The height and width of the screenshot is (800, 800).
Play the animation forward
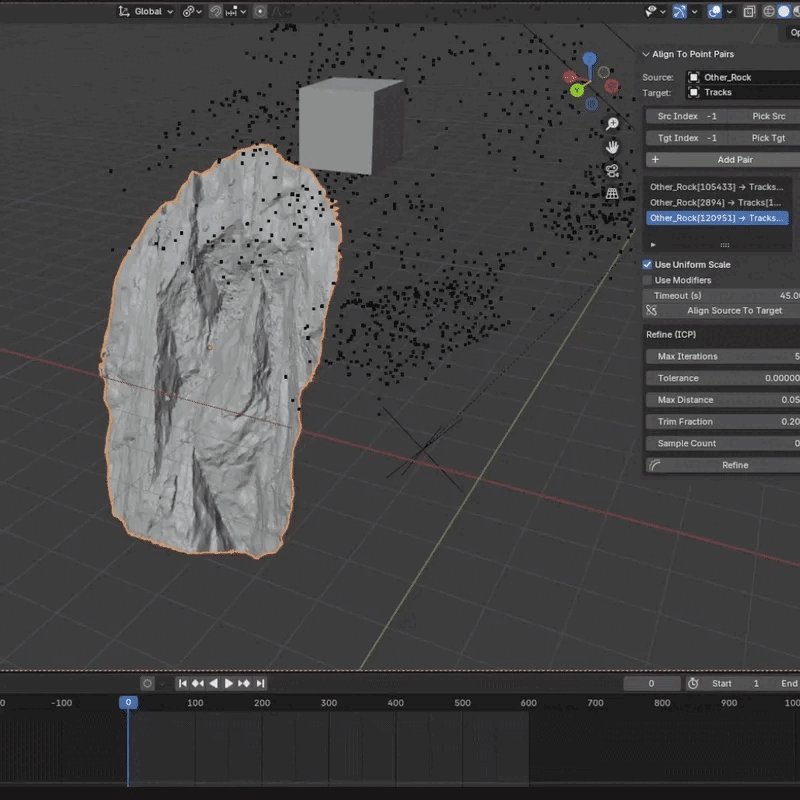[229, 683]
